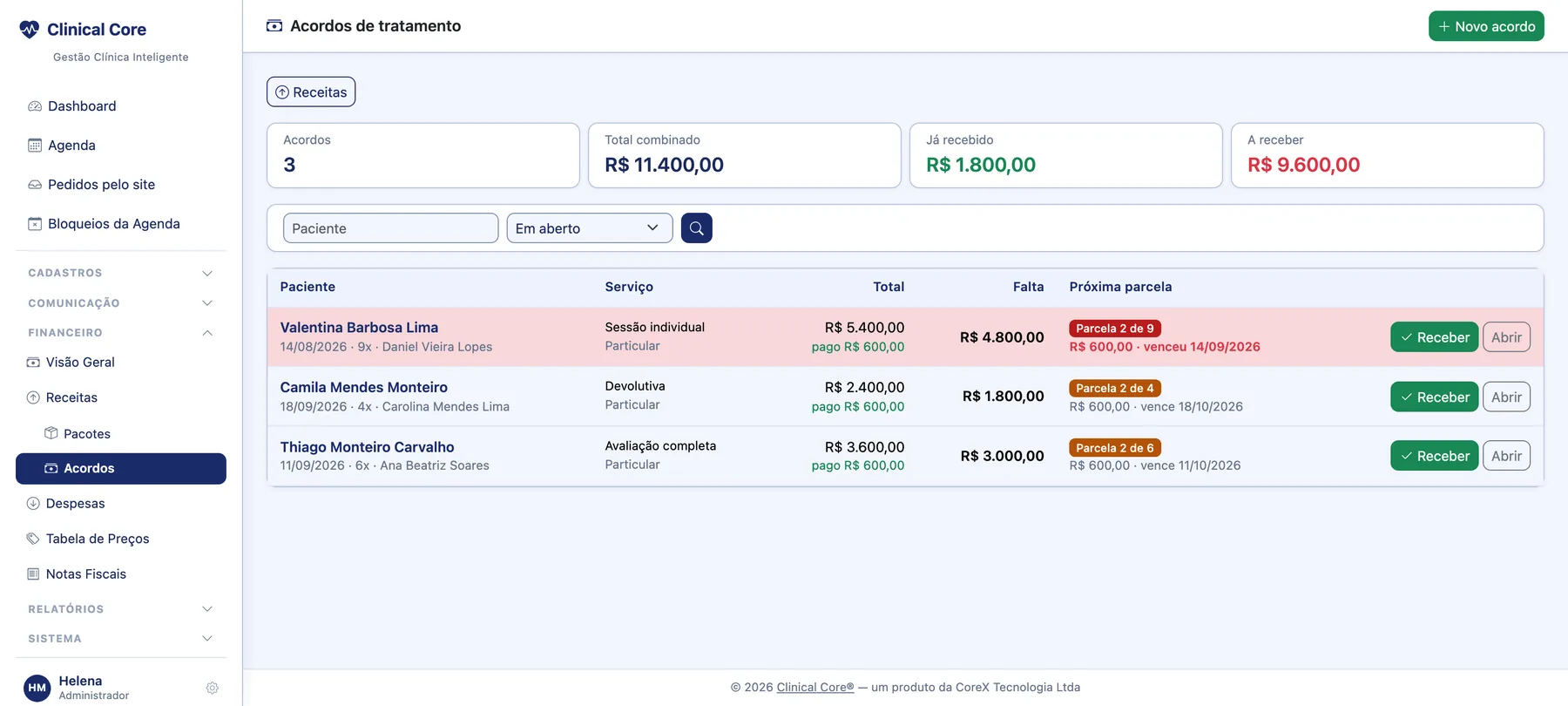Click the Clinical Core heart logo icon
The width and height of the screenshot is (1568, 706).
click(30, 30)
